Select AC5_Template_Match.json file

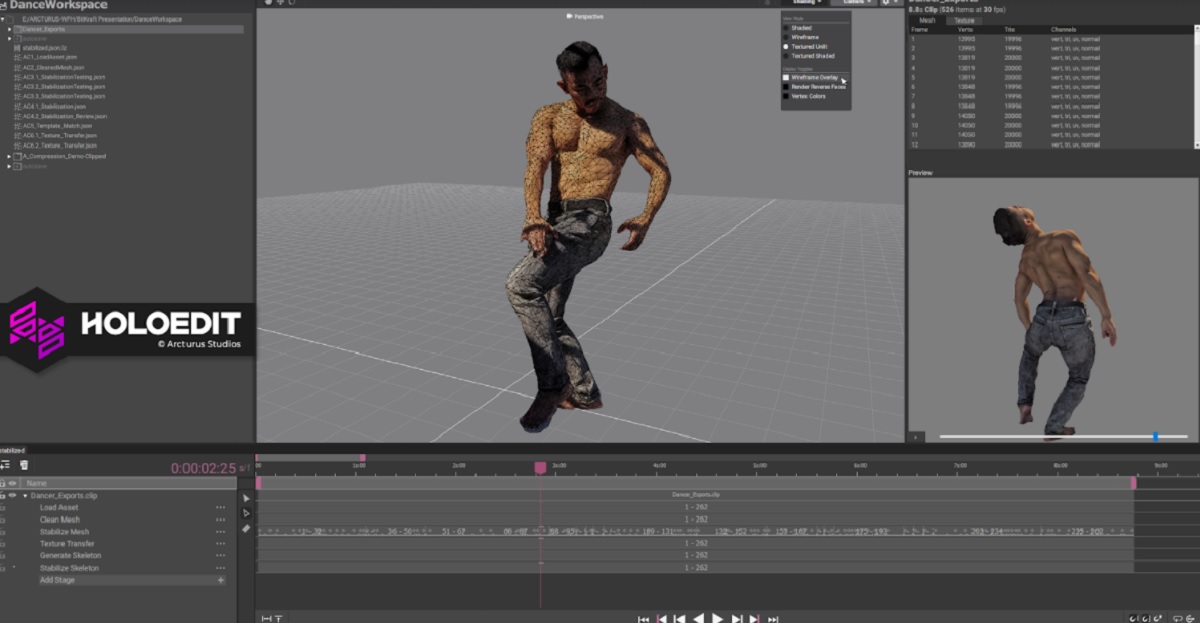click(56, 126)
